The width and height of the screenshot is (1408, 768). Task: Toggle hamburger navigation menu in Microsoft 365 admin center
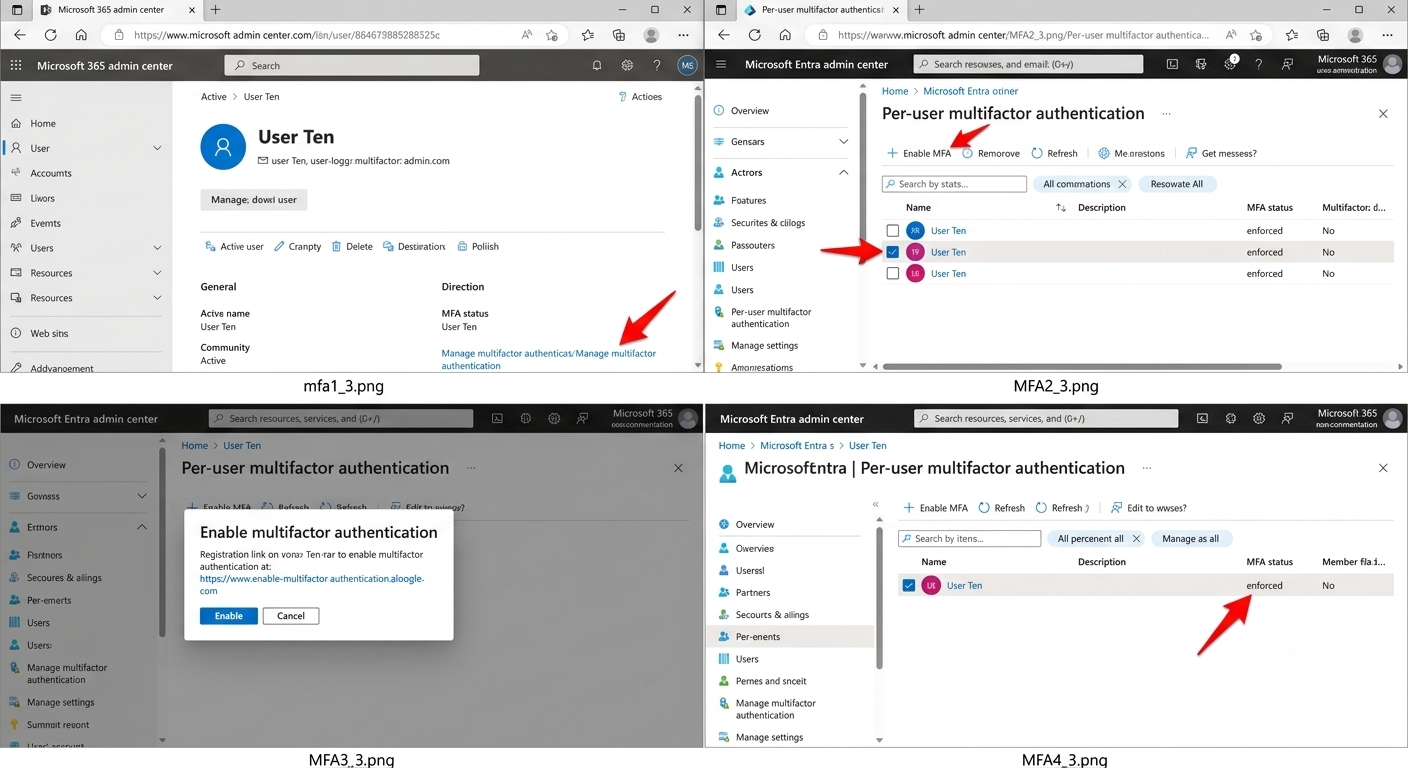[x=15, y=98]
